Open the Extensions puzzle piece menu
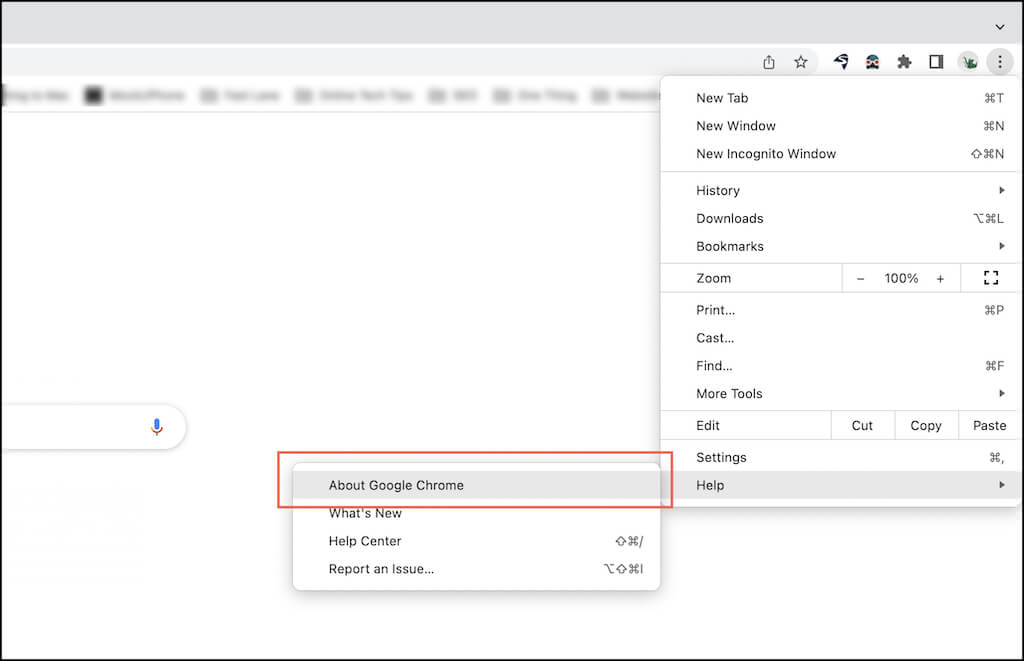The height and width of the screenshot is (661, 1024). [904, 62]
